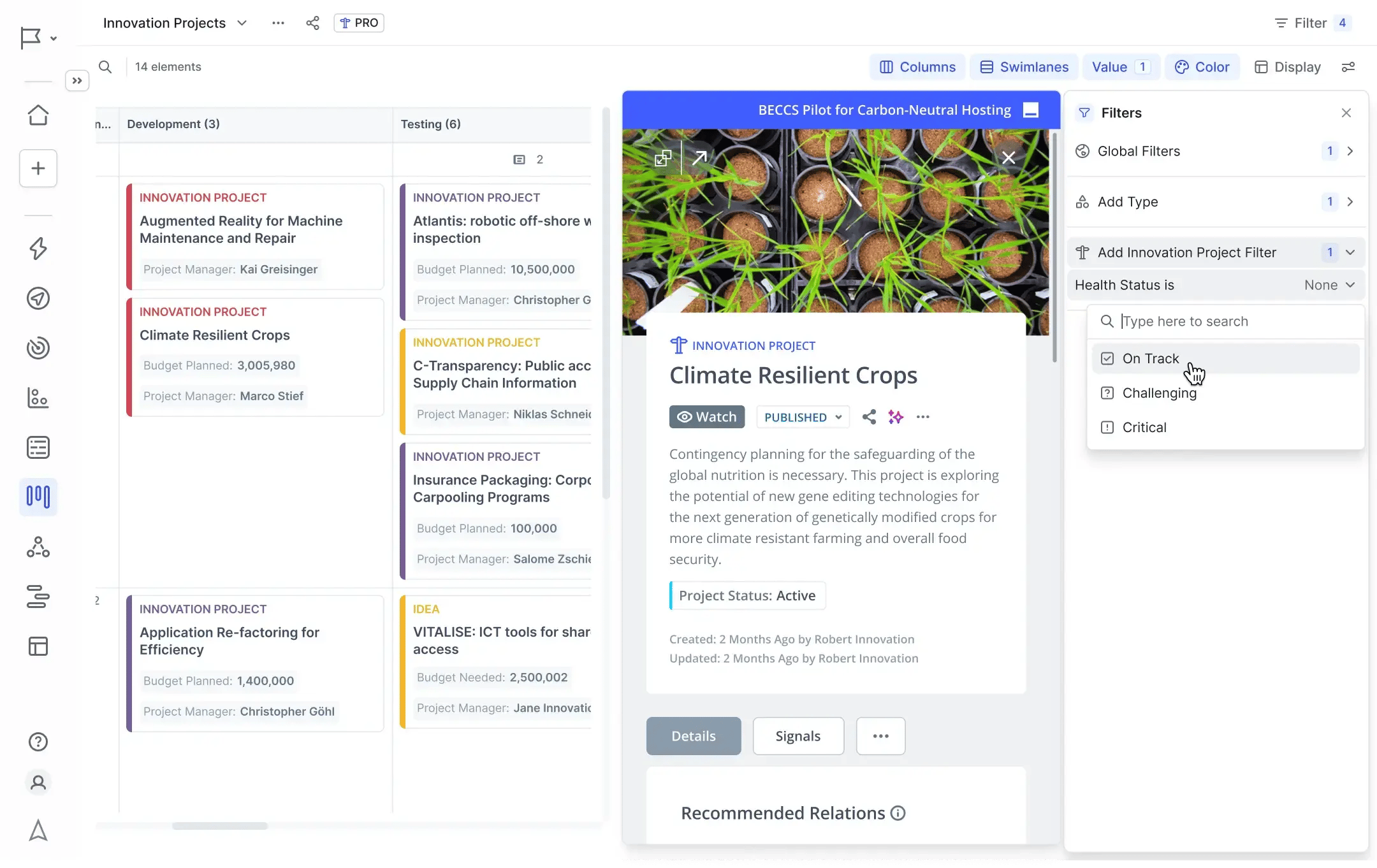Check the On Track option
Screen dimensions: 1377x868
click(x=1226, y=359)
